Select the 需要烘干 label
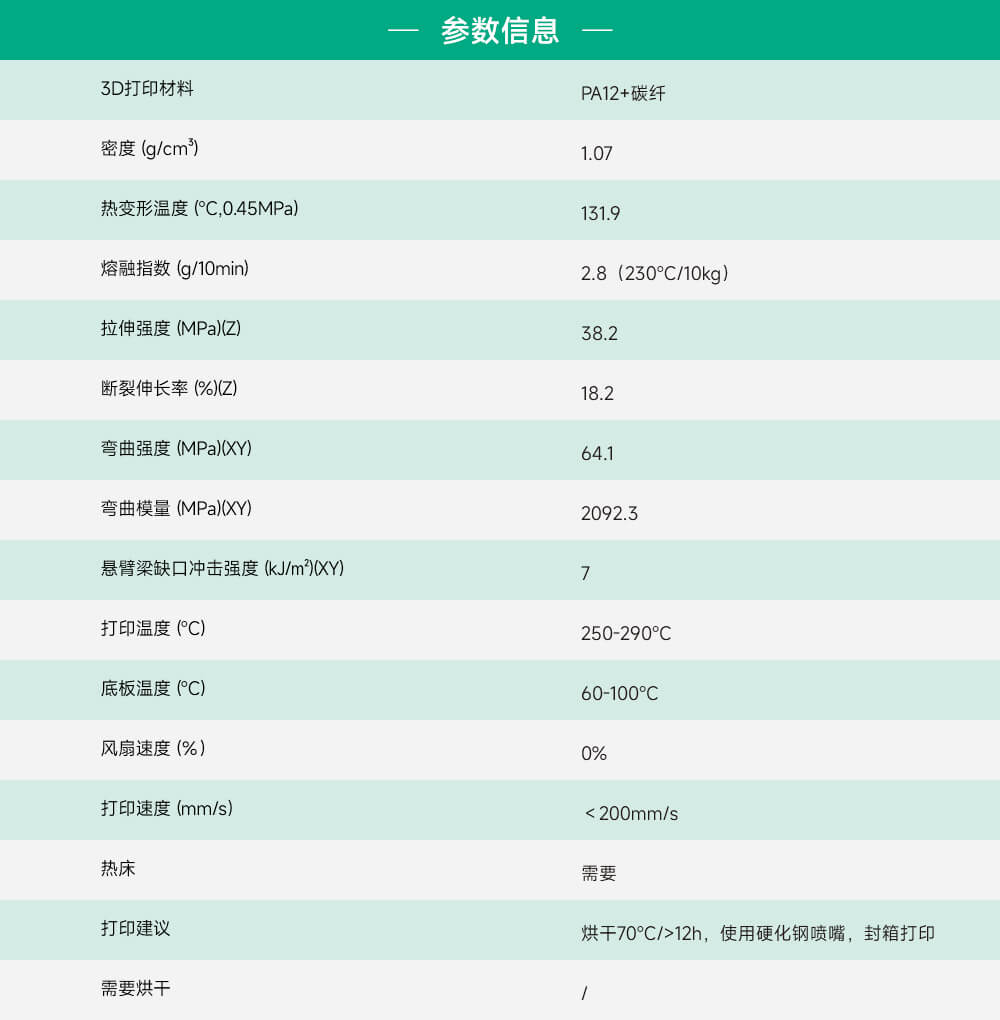 [x=135, y=988]
